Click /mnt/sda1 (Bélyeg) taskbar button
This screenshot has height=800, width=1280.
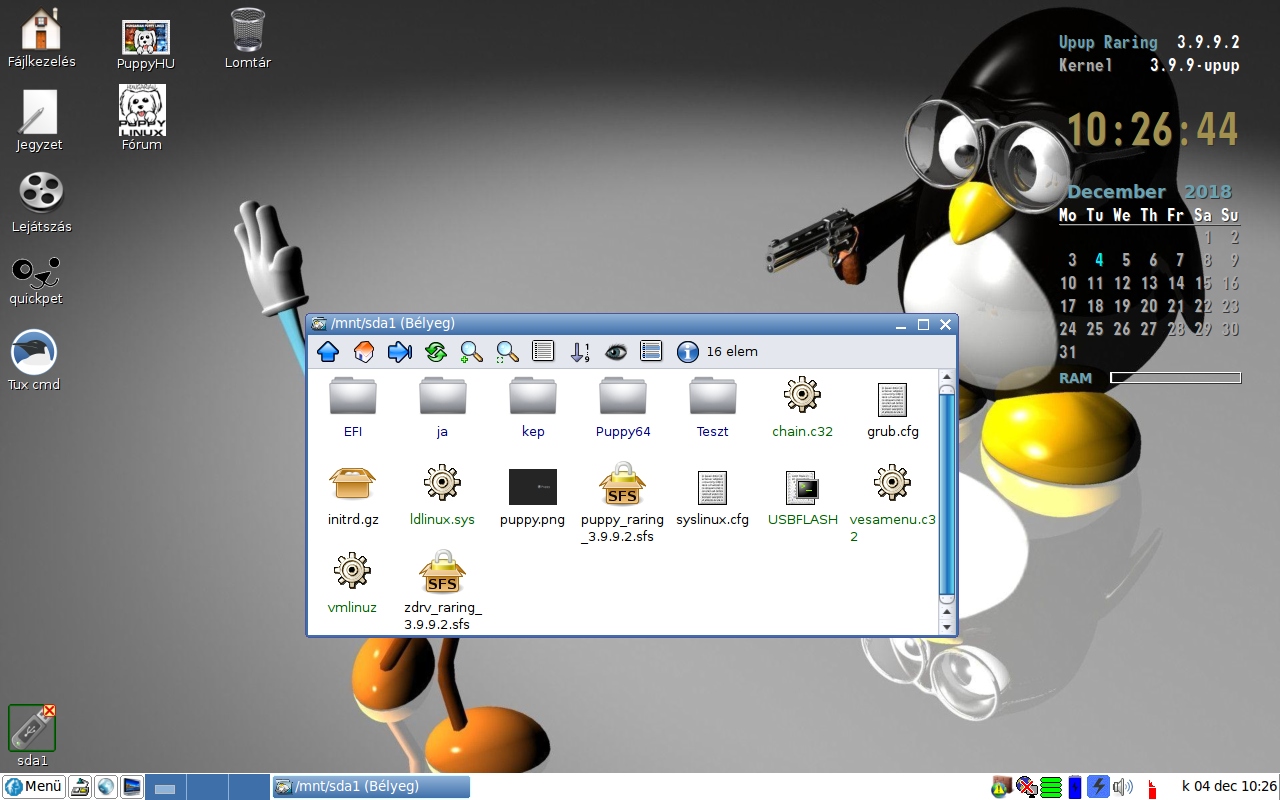(x=371, y=787)
